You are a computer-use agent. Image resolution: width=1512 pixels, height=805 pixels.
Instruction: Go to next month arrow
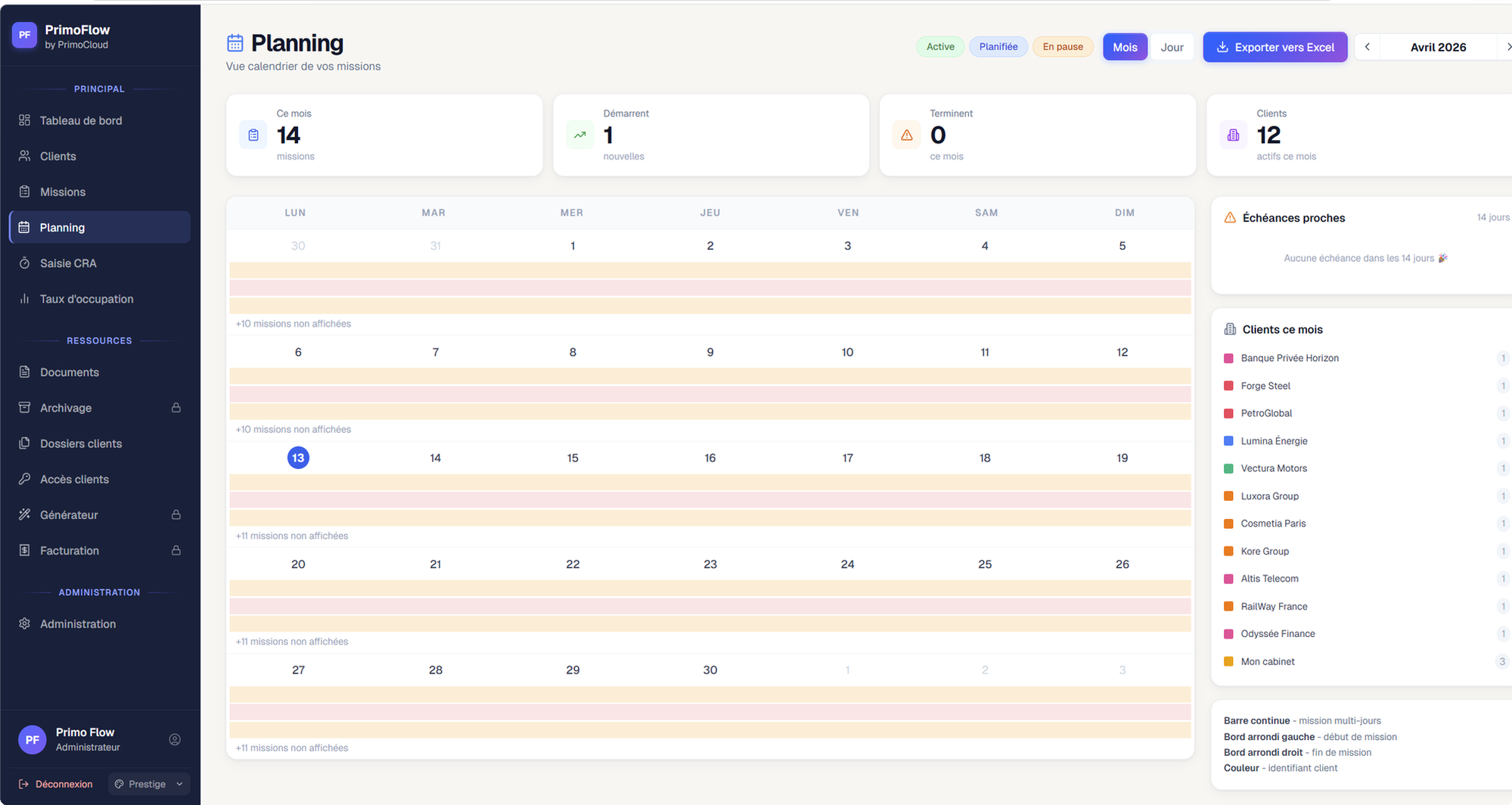point(1507,47)
